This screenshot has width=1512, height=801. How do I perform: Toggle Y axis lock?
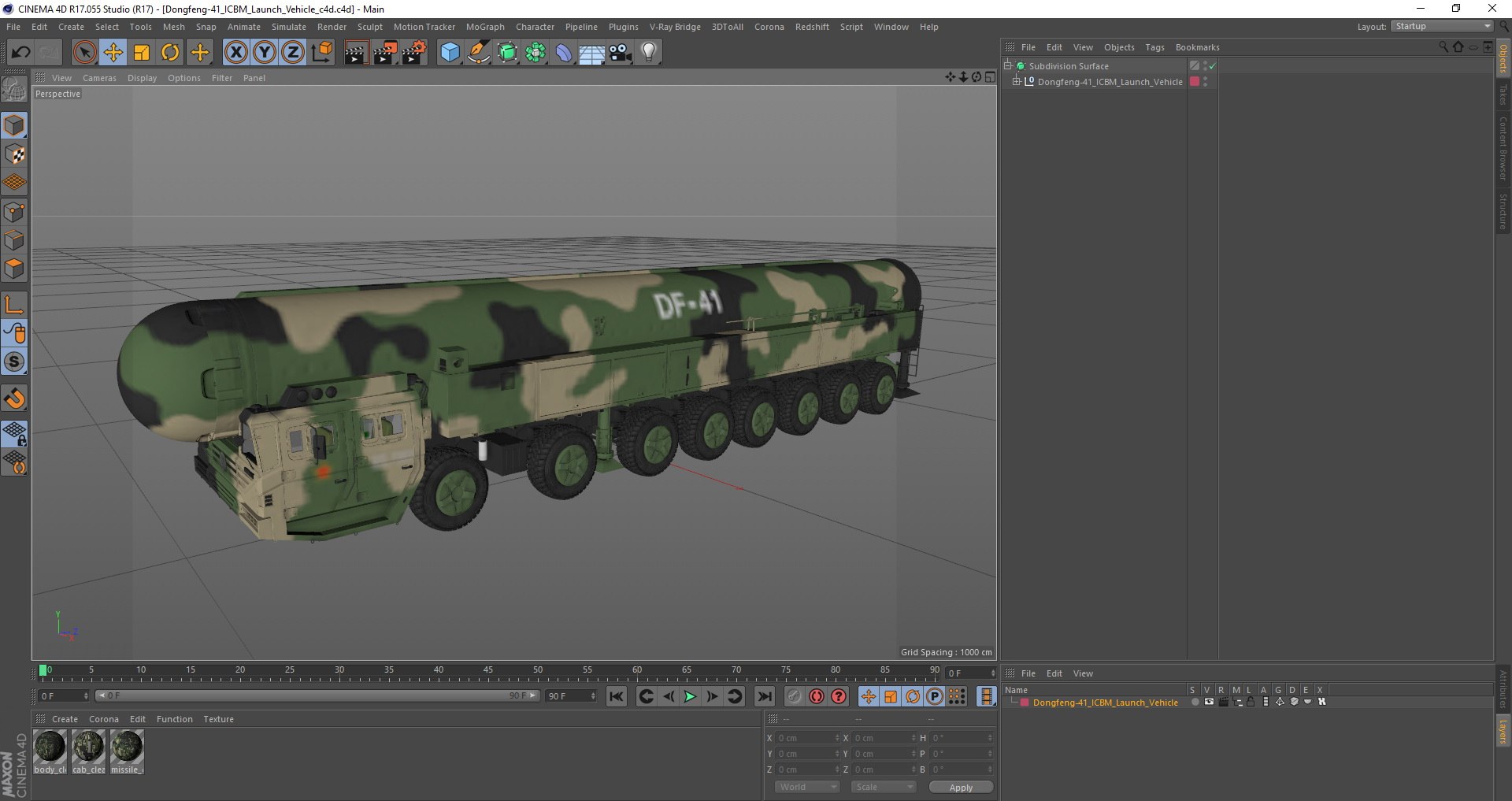click(x=265, y=53)
